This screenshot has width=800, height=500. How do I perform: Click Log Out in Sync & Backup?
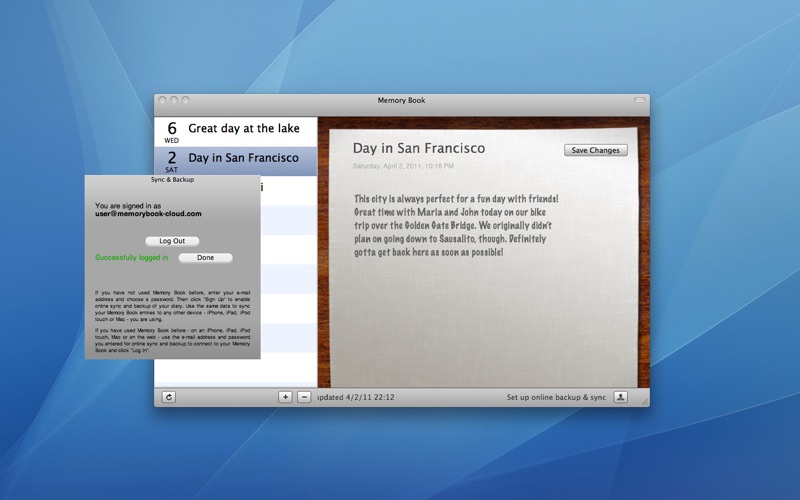tap(172, 241)
